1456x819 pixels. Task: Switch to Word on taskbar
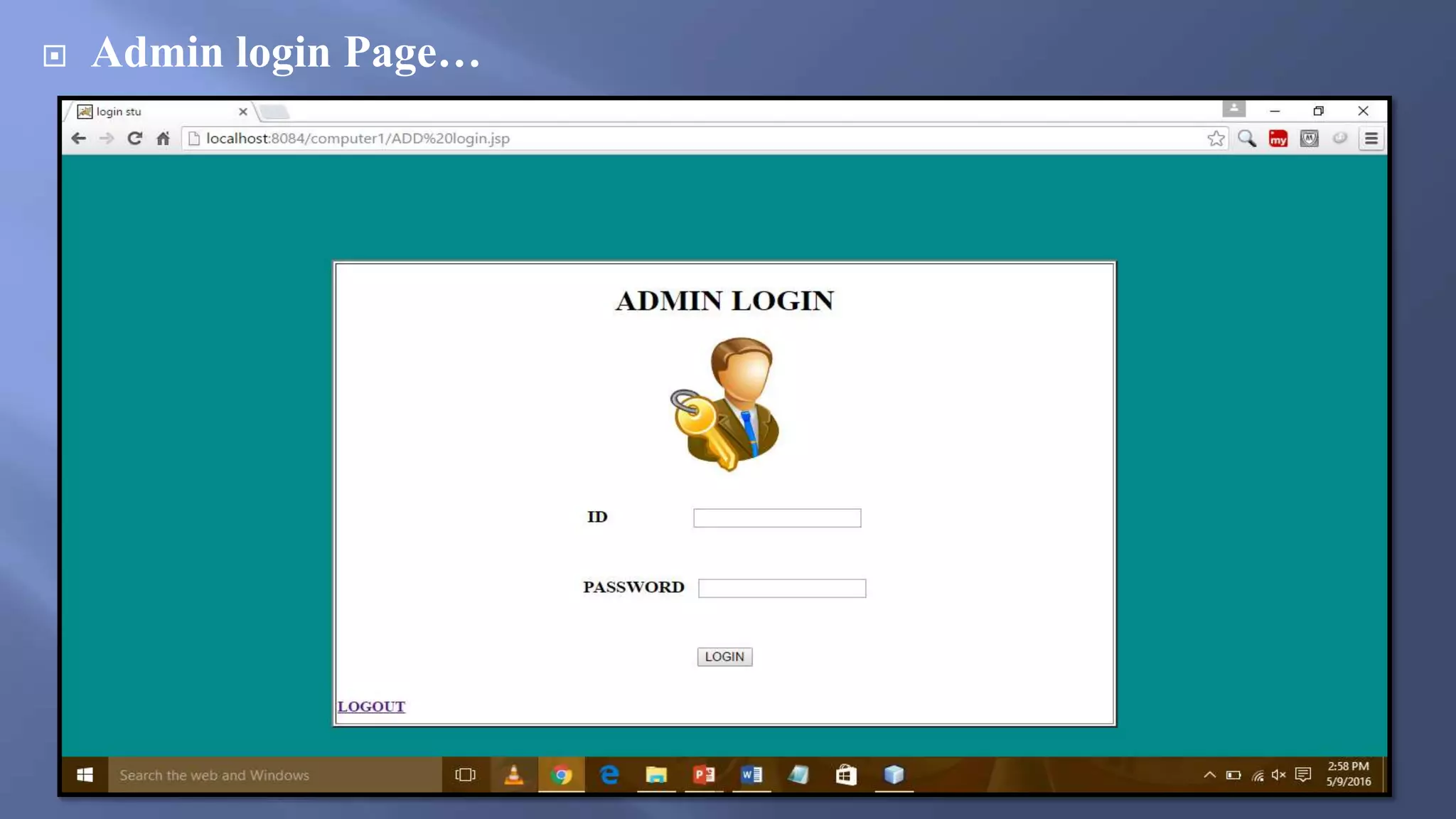pyautogui.click(x=751, y=775)
